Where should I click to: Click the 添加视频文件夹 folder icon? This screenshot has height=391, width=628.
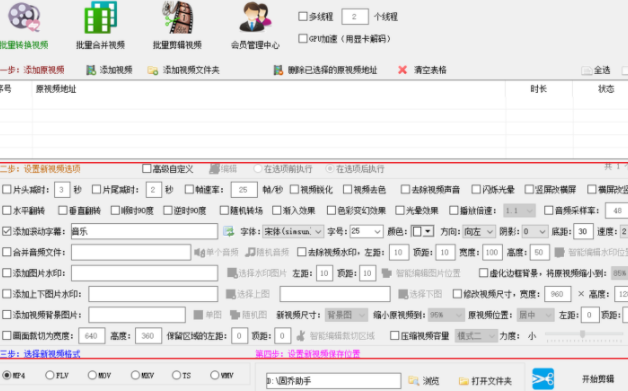[153, 71]
